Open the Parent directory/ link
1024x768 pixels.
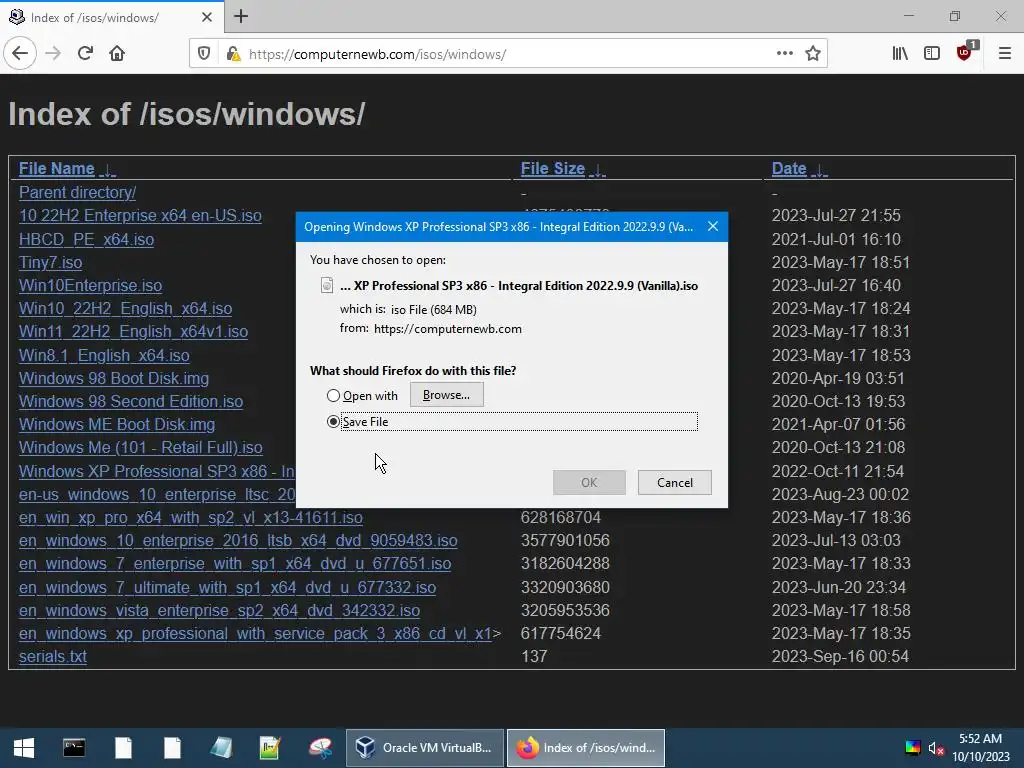[x=77, y=193]
